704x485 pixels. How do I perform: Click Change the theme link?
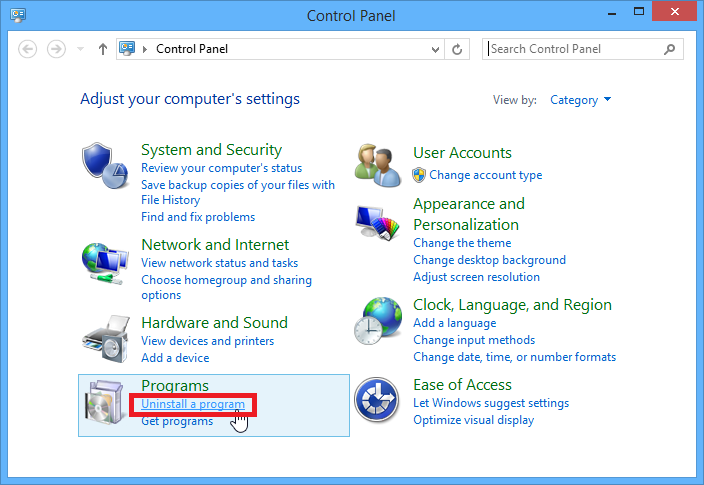[462, 243]
